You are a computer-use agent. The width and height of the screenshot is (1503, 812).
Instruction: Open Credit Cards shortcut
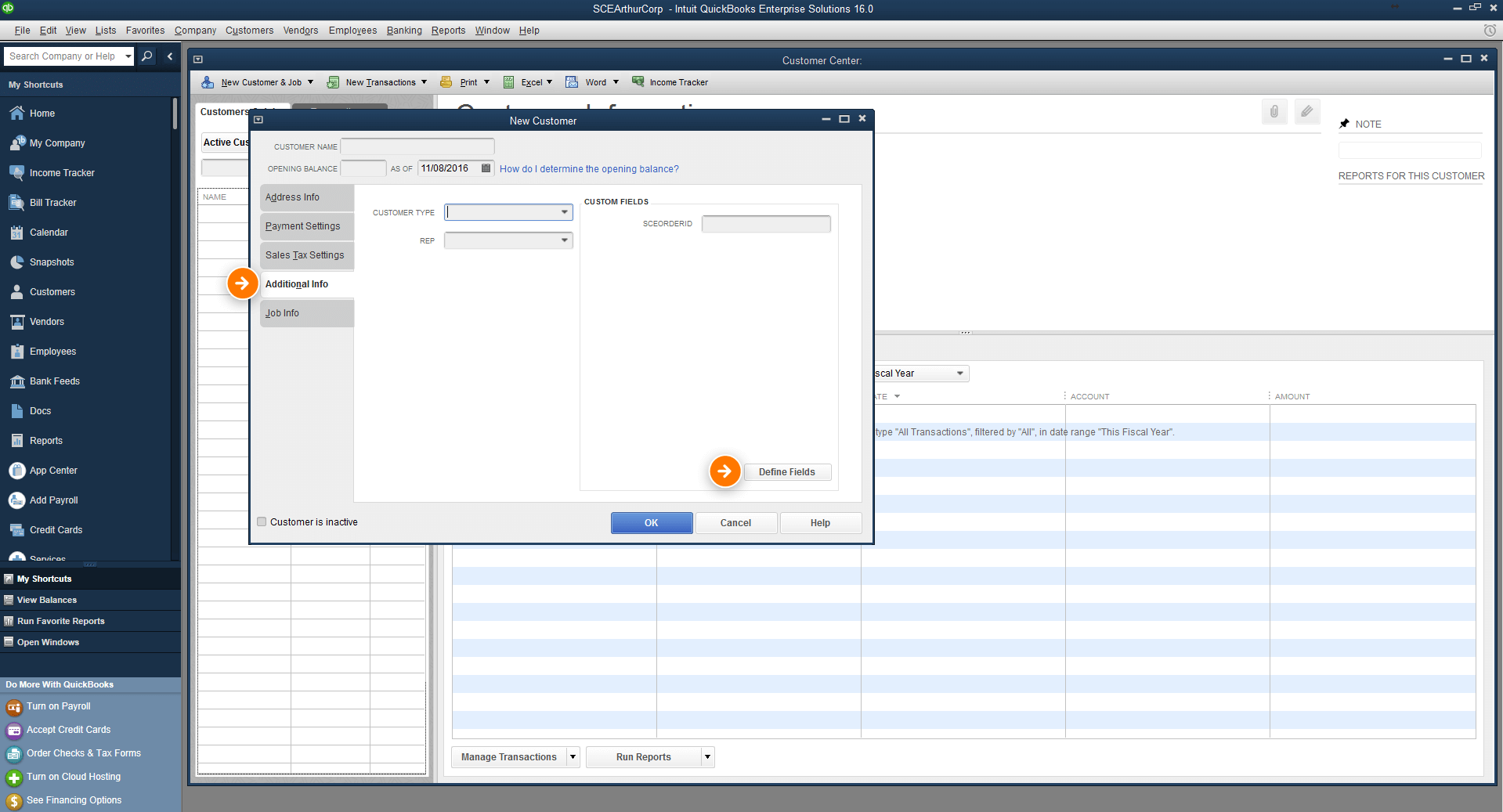[x=56, y=530]
